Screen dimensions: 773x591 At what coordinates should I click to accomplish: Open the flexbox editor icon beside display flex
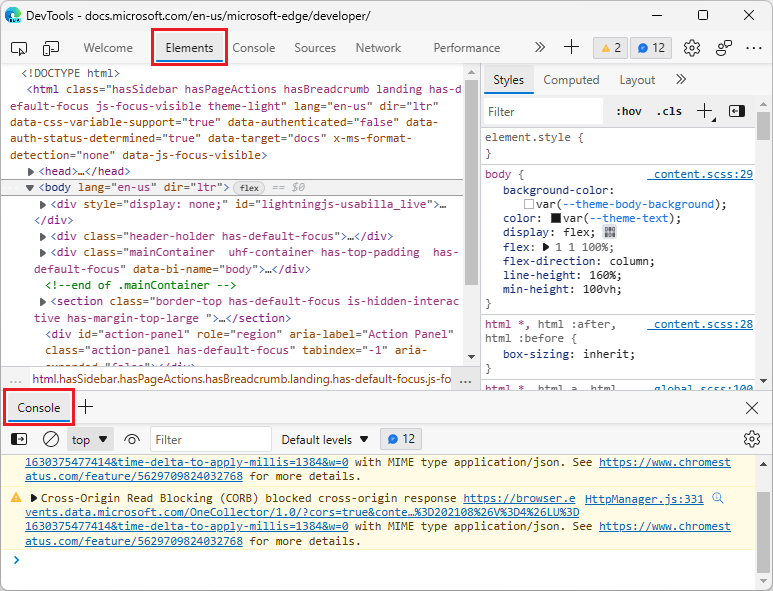point(610,232)
